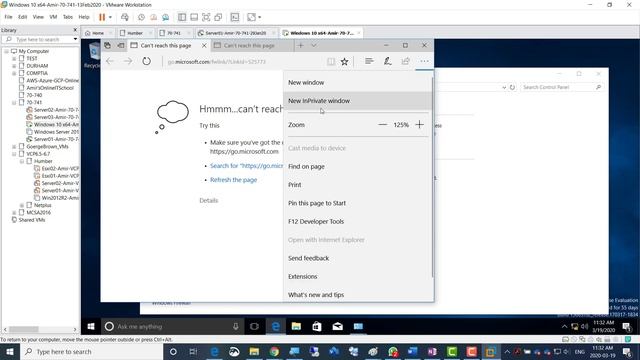Open the View menu in VMware

pyautogui.click(x=38, y=17)
